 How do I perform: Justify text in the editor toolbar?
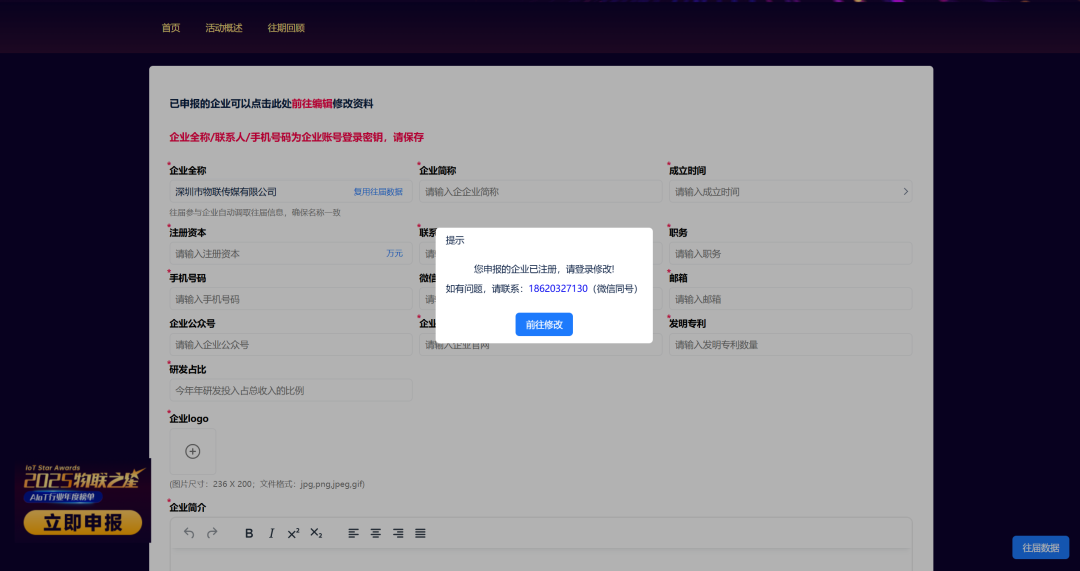click(420, 533)
